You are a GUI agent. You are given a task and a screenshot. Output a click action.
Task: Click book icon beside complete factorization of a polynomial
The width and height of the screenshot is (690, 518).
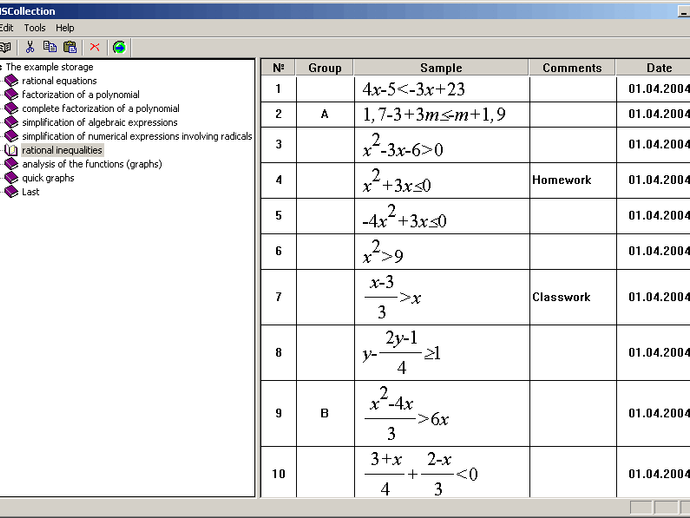coord(11,108)
